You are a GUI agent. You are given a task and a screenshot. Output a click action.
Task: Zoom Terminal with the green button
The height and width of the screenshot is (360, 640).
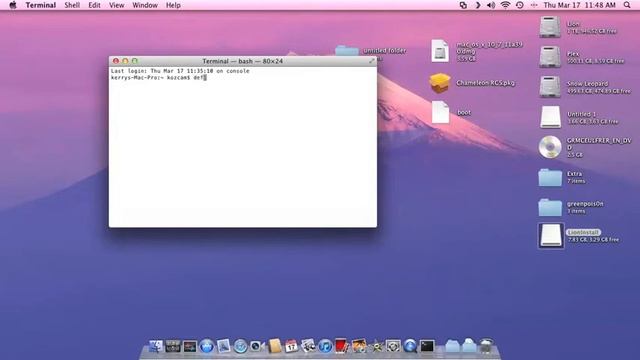tap(135, 61)
